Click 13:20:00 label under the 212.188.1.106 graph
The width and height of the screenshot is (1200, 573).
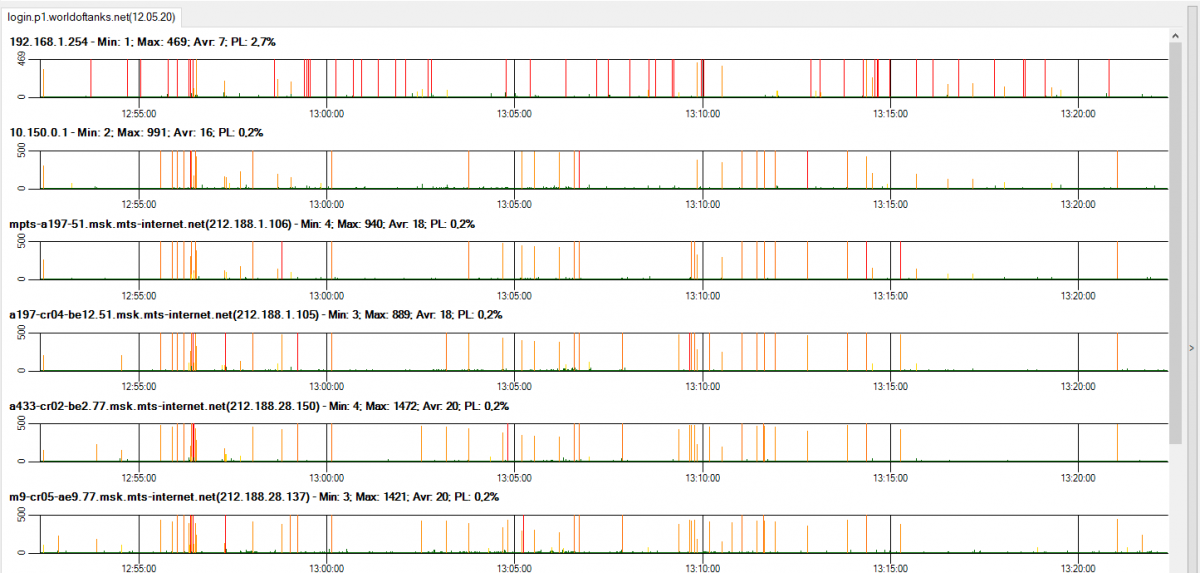tap(1078, 295)
